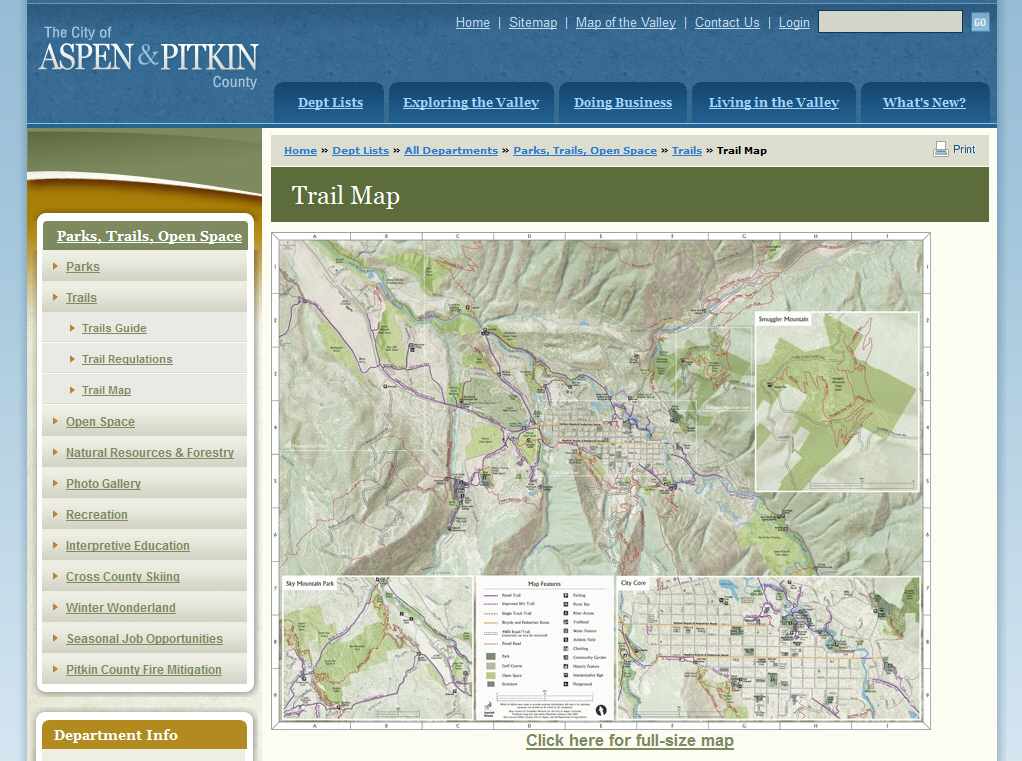Screen dimensions: 1022x761
Task: Click the arrow bullet beside Trails
Action: coord(55,297)
